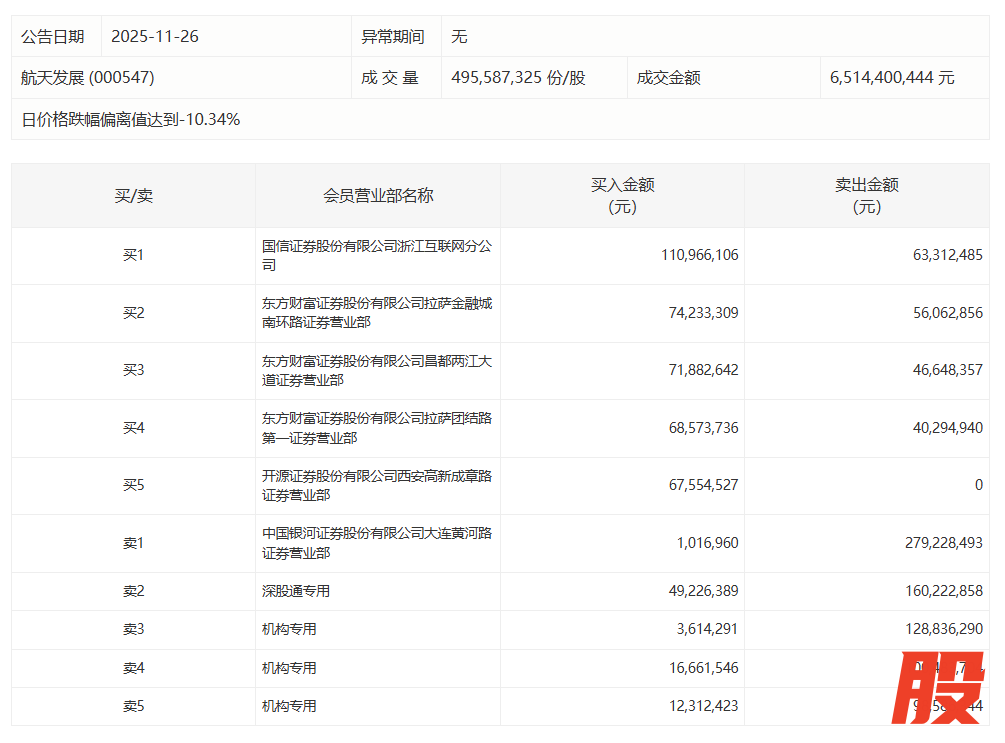The image size is (1005, 743).
Task: Click the 深股通专用 seat name
Action: (x=296, y=591)
